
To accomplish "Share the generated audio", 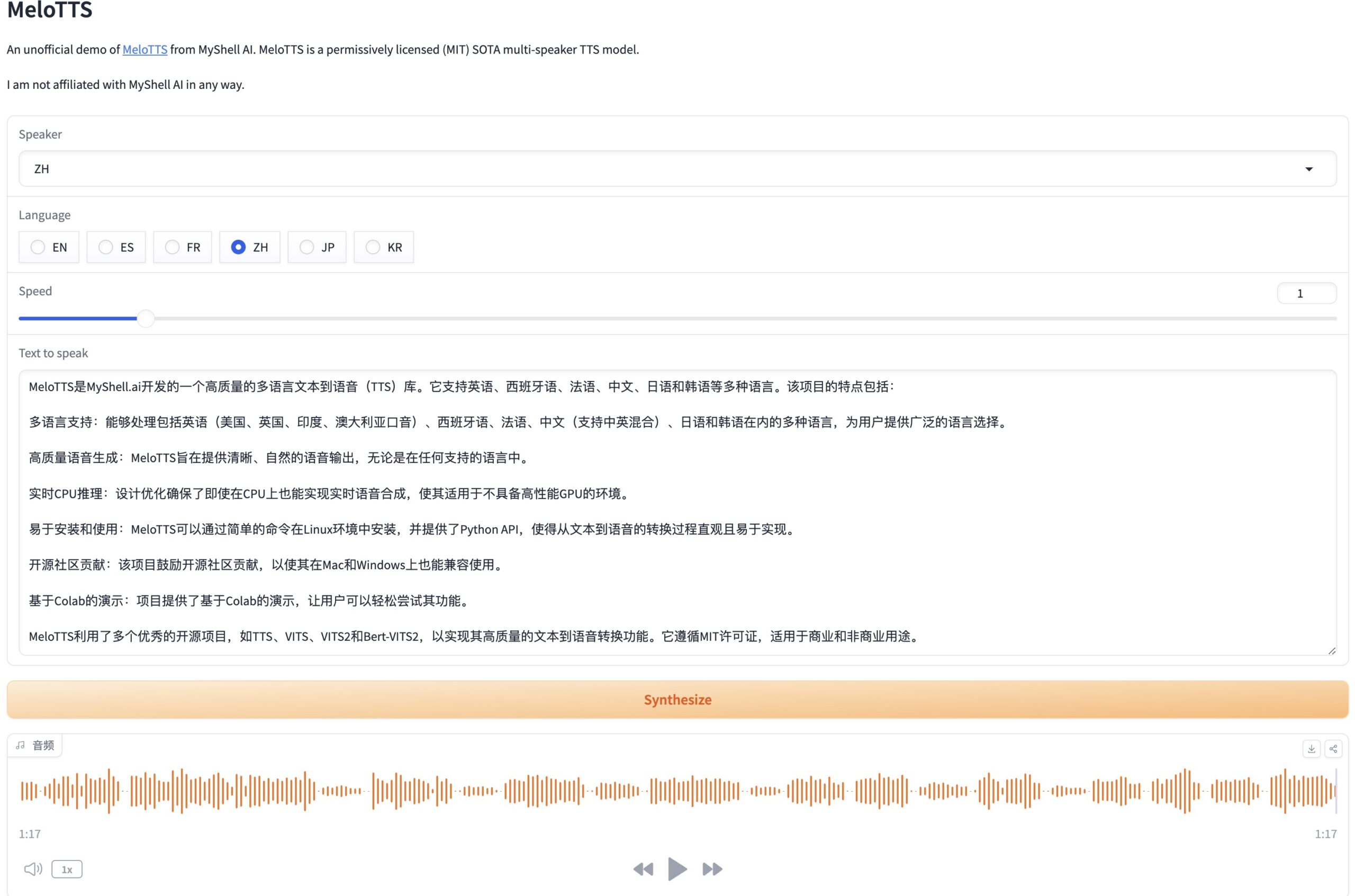I will [x=1333, y=748].
